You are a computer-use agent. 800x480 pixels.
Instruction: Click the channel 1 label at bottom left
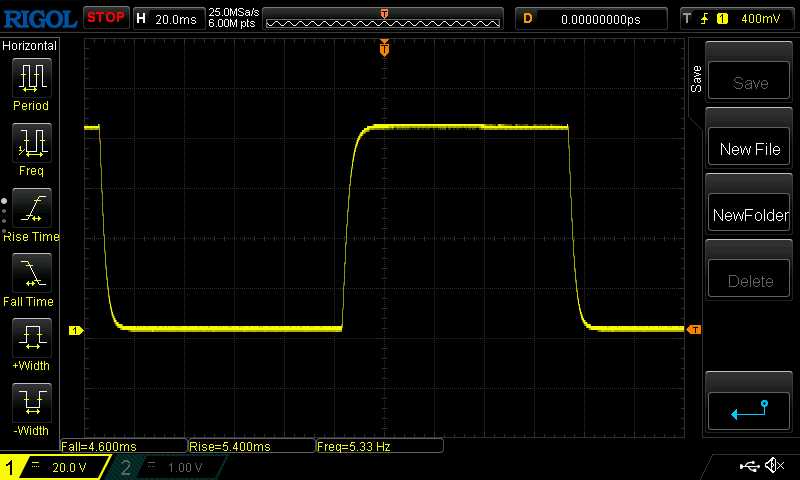point(9,467)
